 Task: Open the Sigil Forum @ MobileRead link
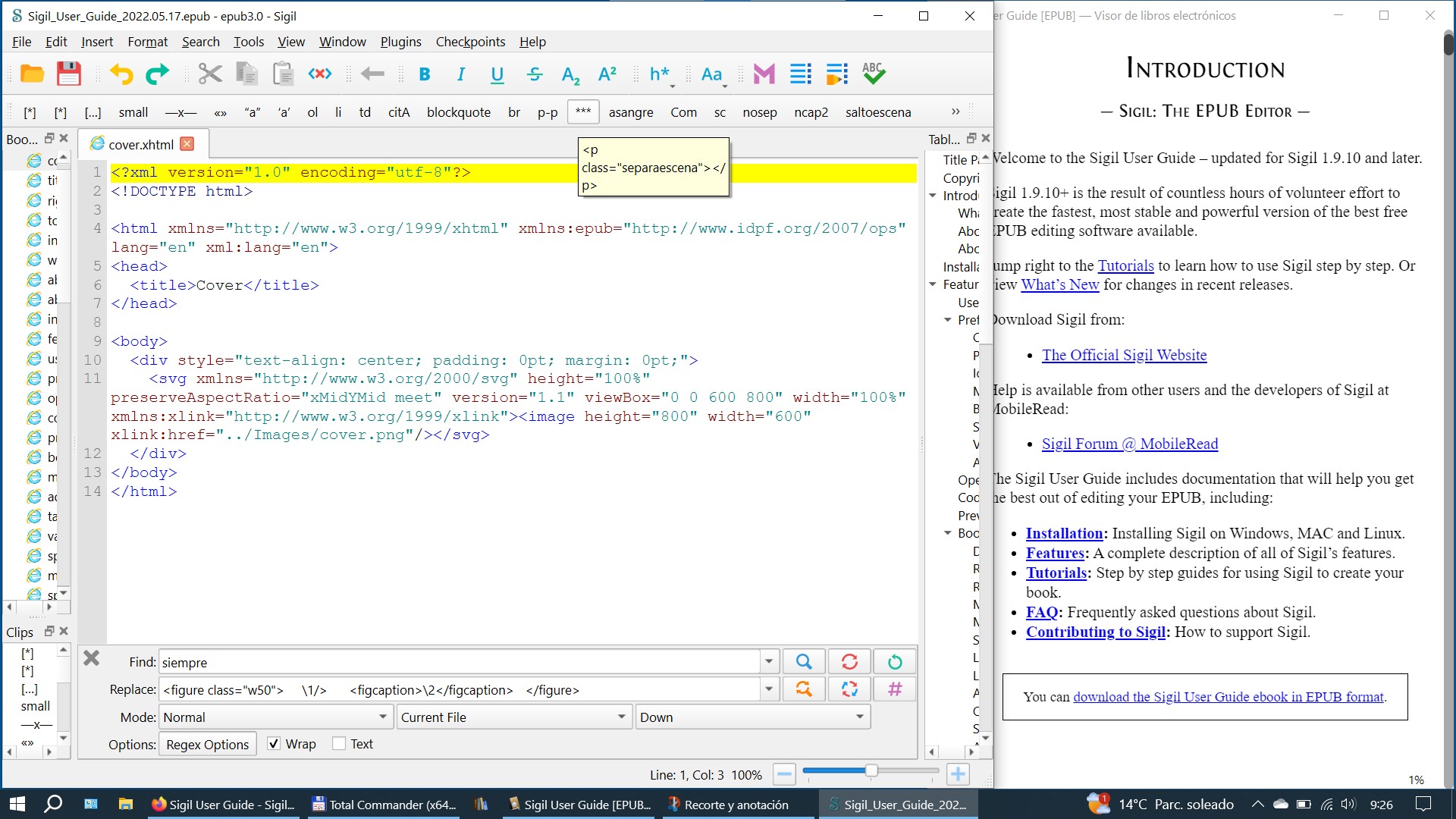(1130, 444)
